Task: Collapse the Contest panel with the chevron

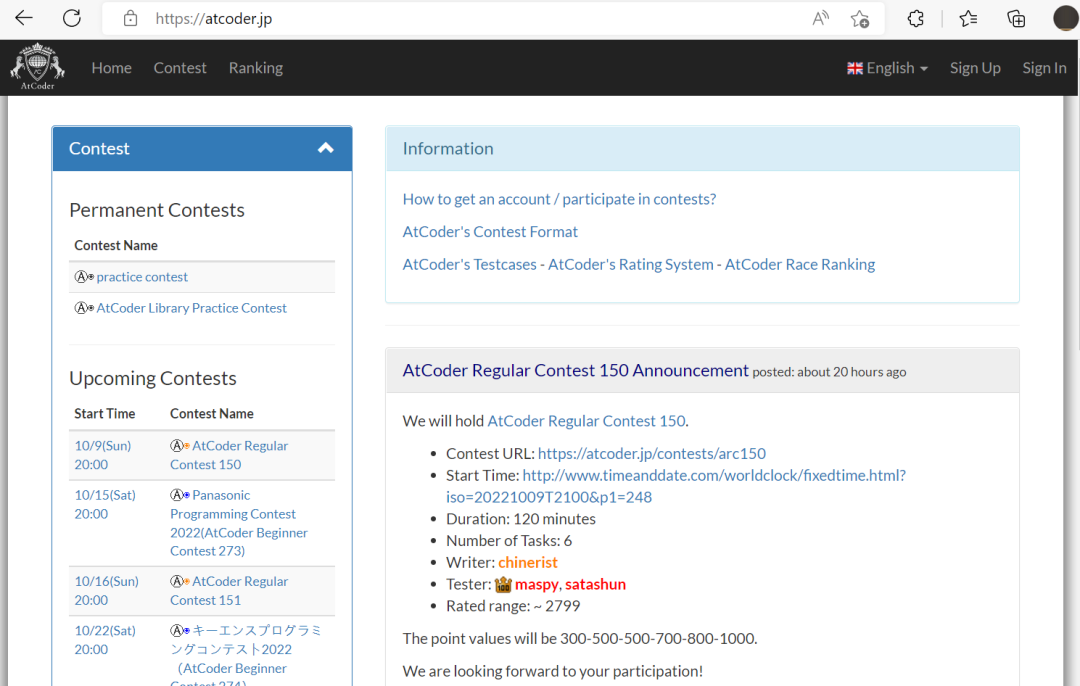Action: tap(326, 148)
